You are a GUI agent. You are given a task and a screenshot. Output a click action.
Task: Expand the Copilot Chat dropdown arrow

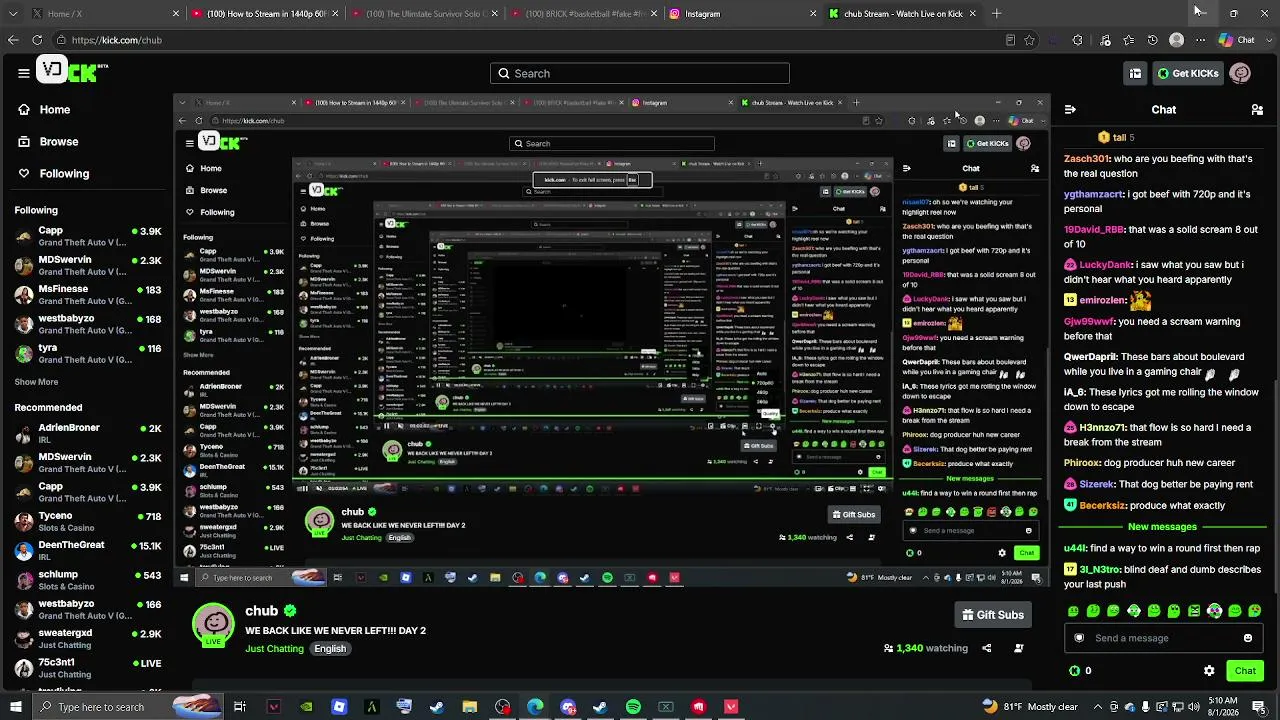[1268, 40]
